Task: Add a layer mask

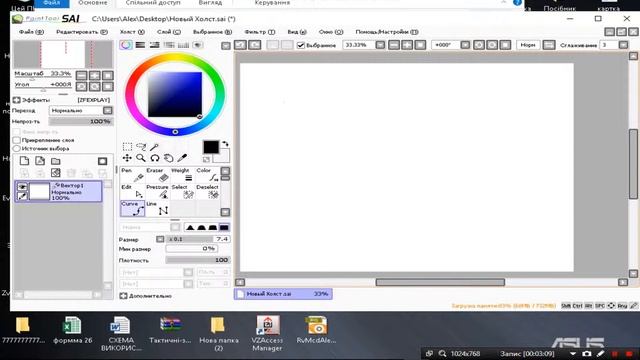Action: point(102,161)
